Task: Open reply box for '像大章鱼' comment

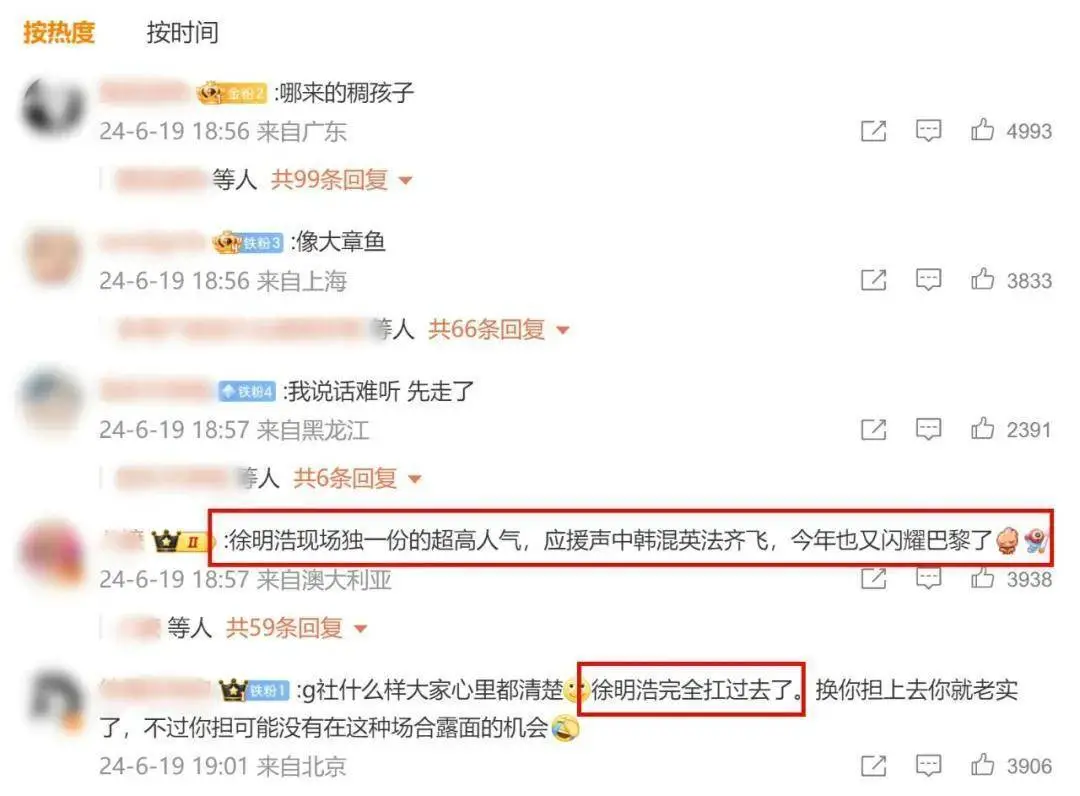Action: (x=928, y=280)
